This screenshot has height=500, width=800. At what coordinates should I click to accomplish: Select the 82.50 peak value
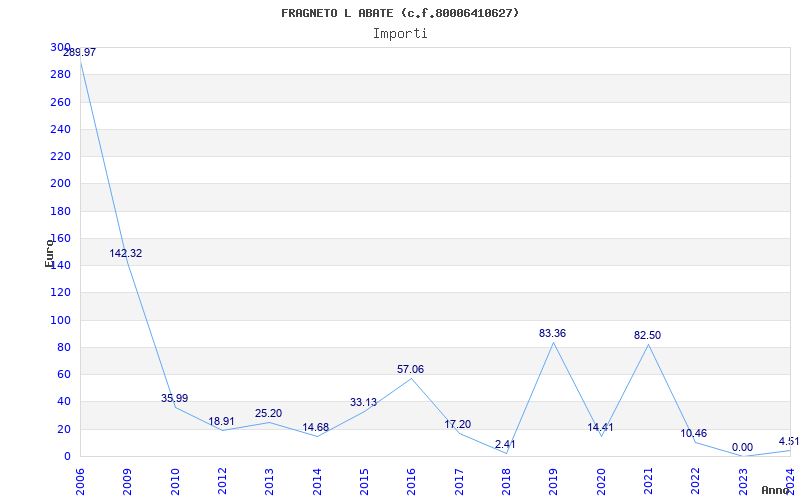[x=647, y=336]
